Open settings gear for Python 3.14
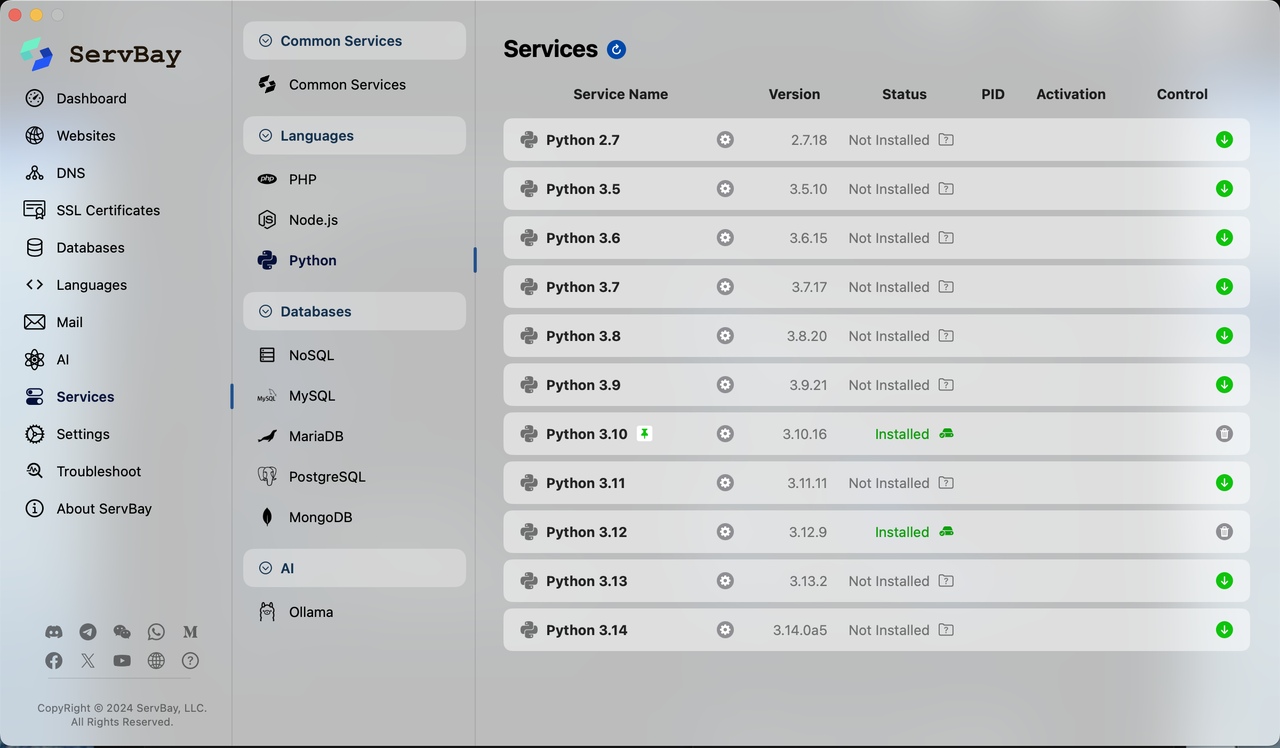 (725, 630)
